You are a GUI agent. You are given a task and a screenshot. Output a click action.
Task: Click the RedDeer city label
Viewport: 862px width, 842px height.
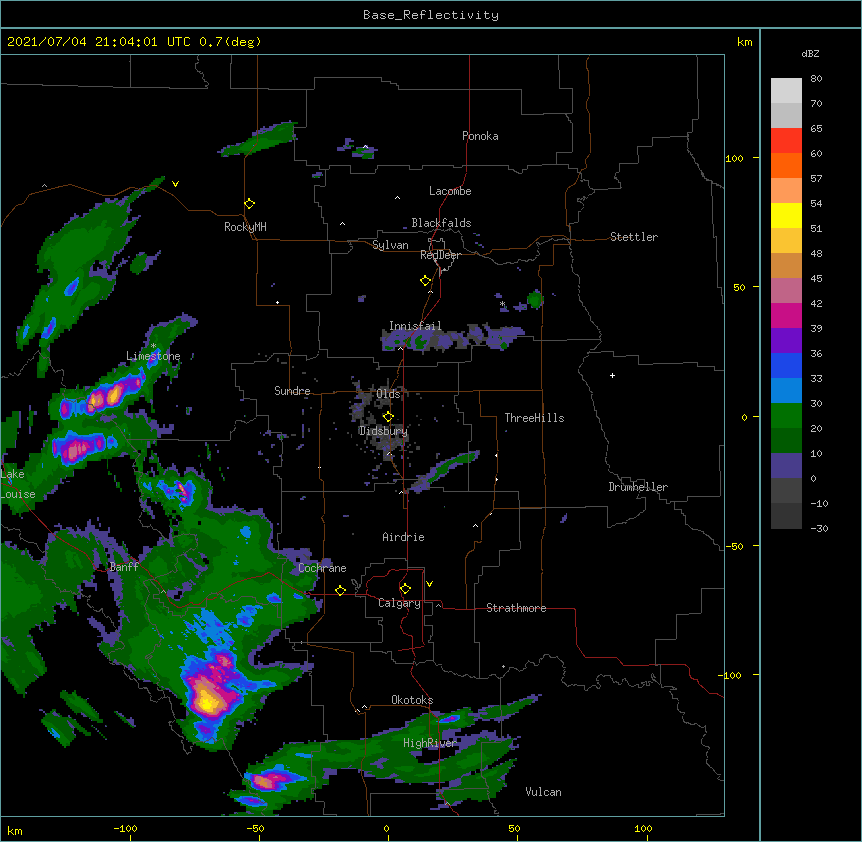440,255
